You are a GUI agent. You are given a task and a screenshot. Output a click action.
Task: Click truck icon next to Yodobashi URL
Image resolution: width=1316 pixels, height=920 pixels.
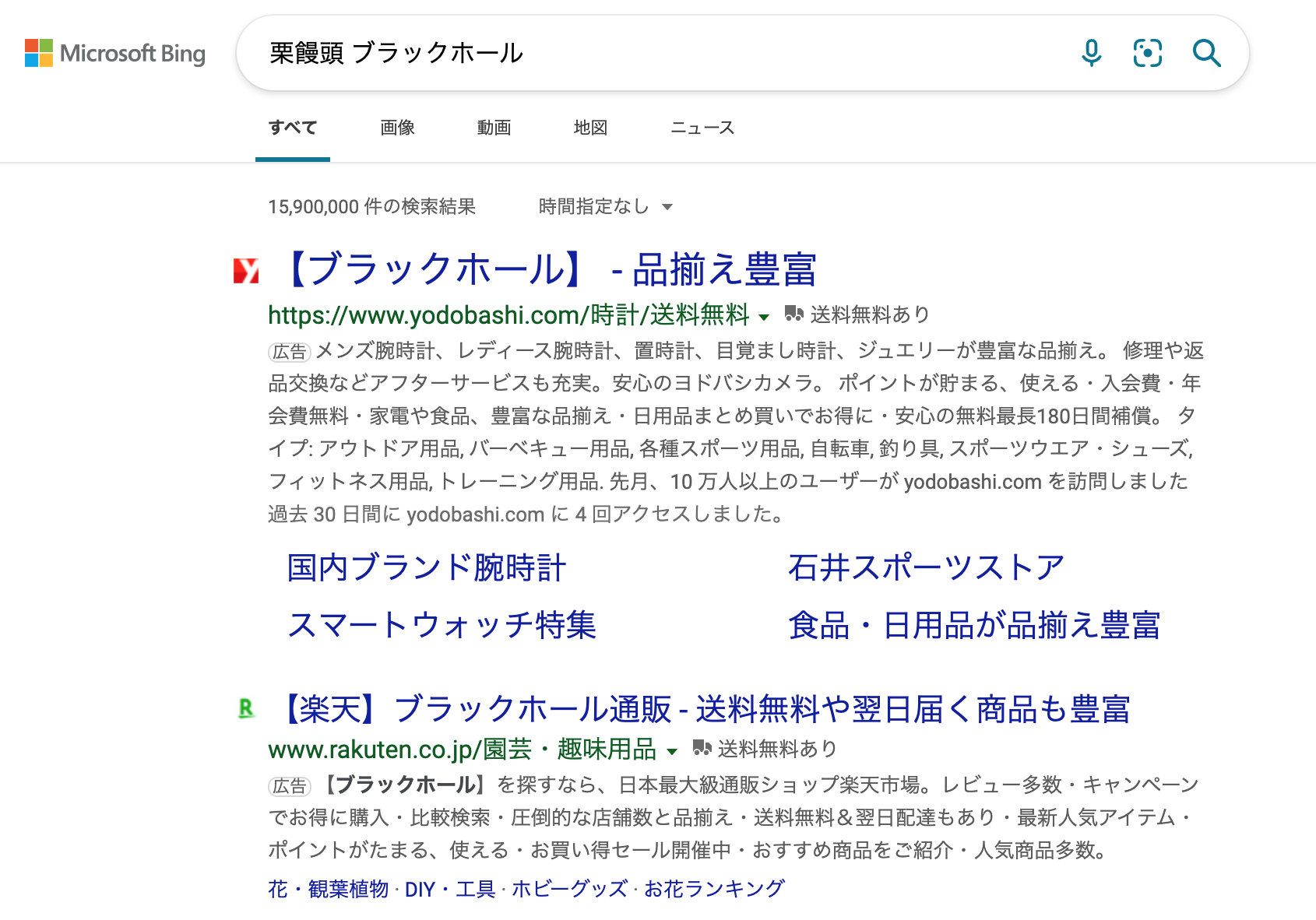[793, 314]
